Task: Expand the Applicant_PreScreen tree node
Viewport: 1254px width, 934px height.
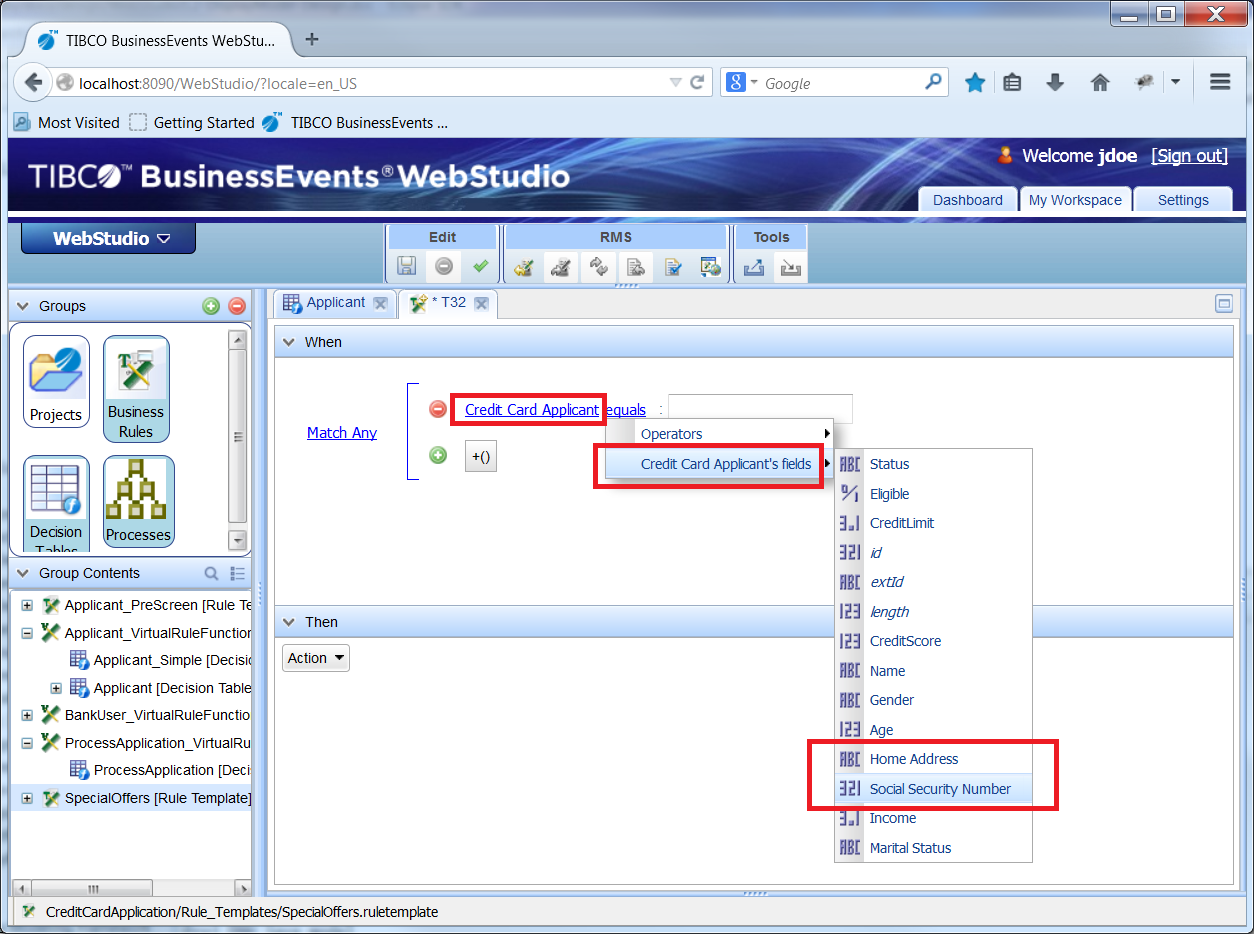Action: pos(27,605)
